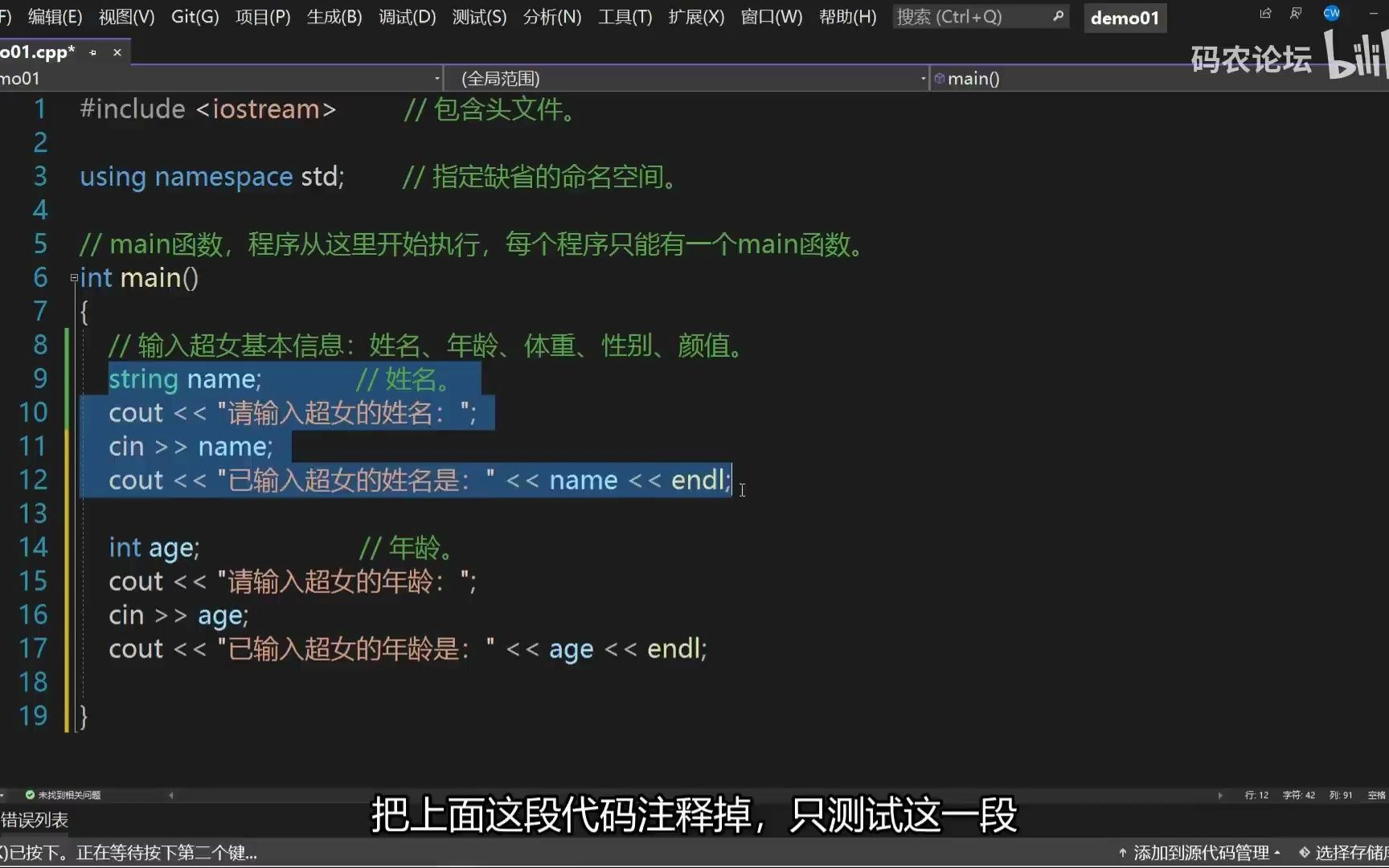The width and height of the screenshot is (1389, 868).
Task: Open the 扩展(X) menu
Action: (x=696, y=17)
